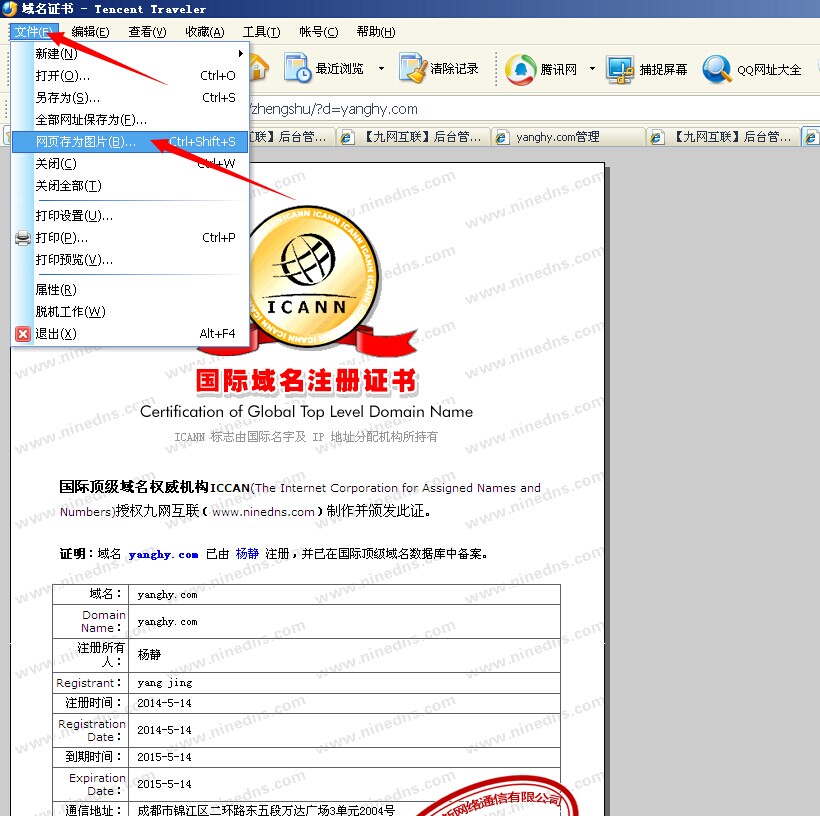
Task: Open the 收藏(A) menu
Action: (204, 32)
